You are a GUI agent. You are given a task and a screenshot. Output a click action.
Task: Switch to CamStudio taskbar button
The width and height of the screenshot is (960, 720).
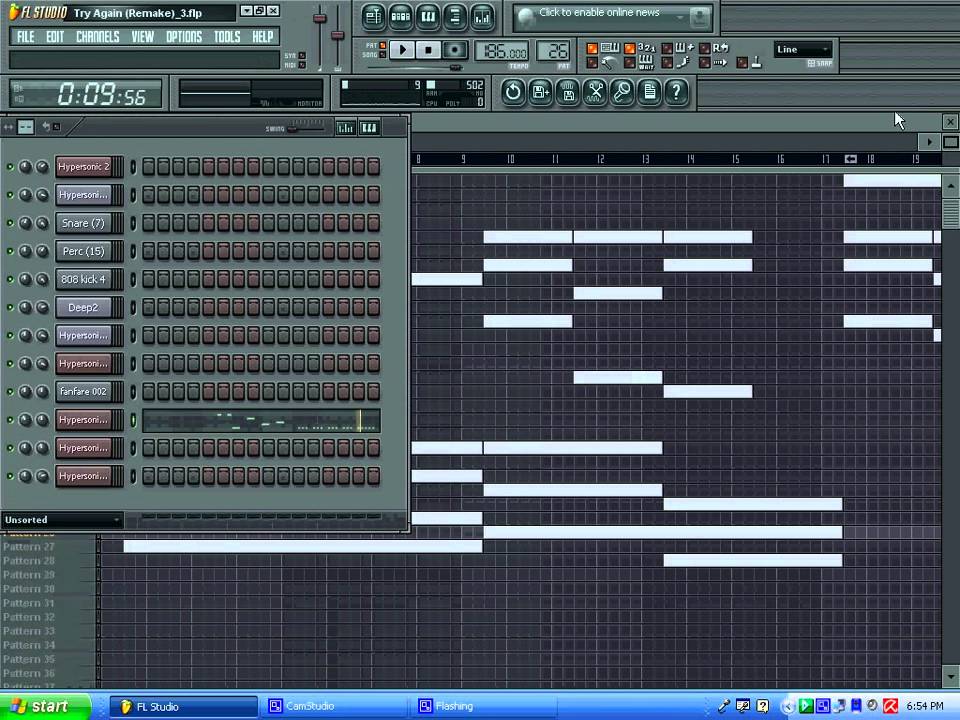pyautogui.click(x=336, y=706)
